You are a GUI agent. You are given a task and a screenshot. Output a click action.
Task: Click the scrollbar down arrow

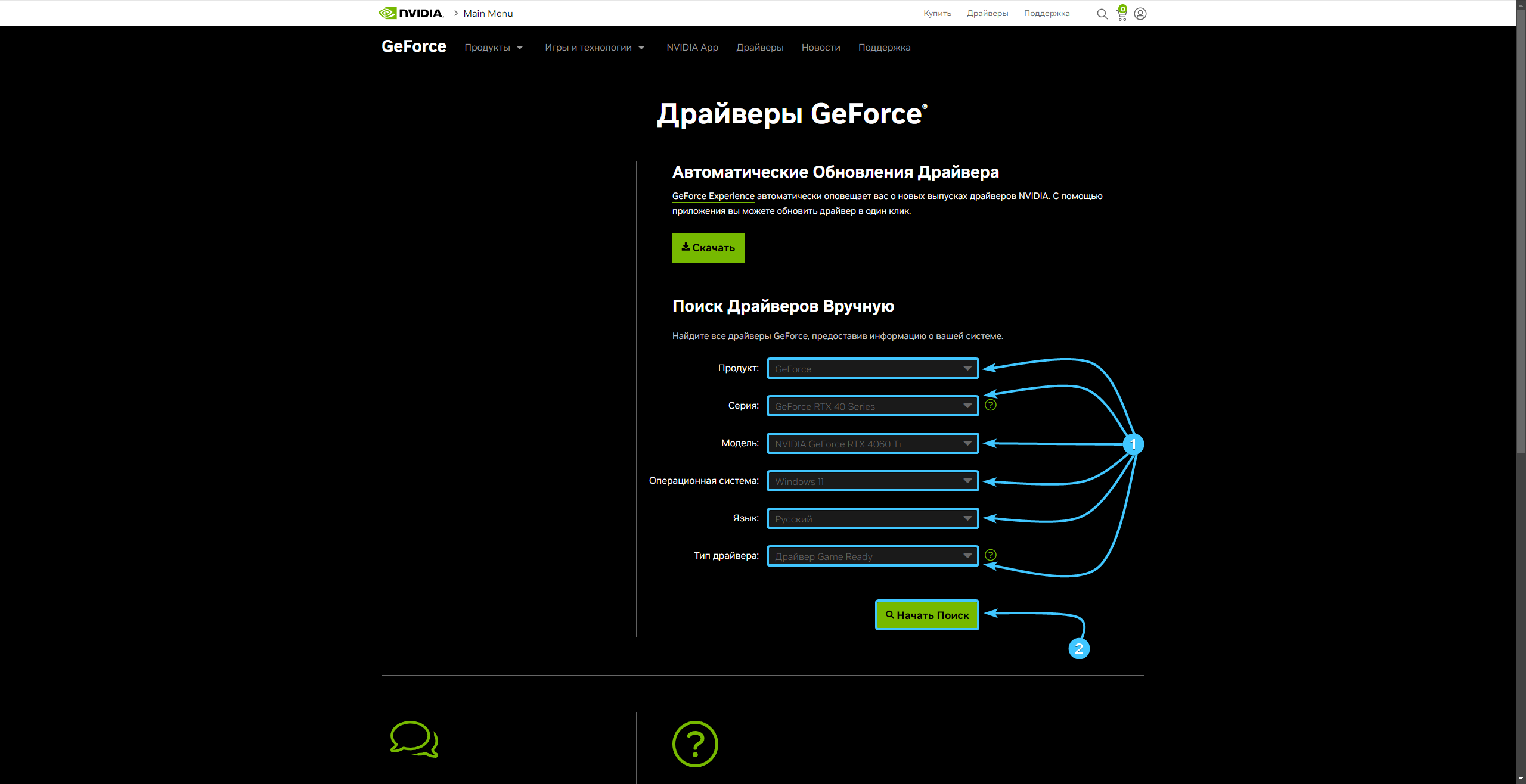(1521, 779)
